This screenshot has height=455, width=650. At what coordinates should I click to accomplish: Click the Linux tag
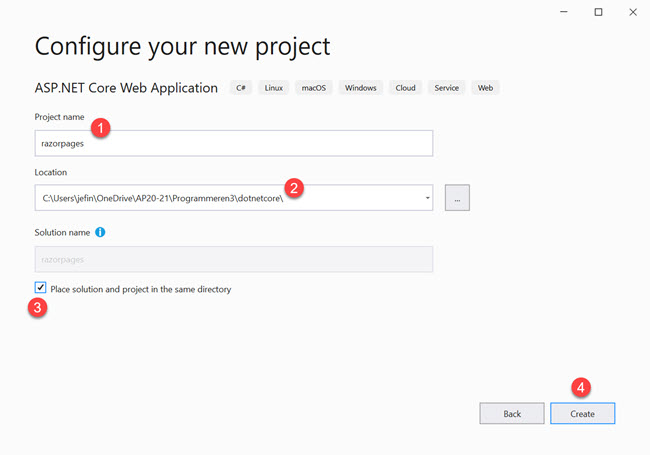pos(274,88)
